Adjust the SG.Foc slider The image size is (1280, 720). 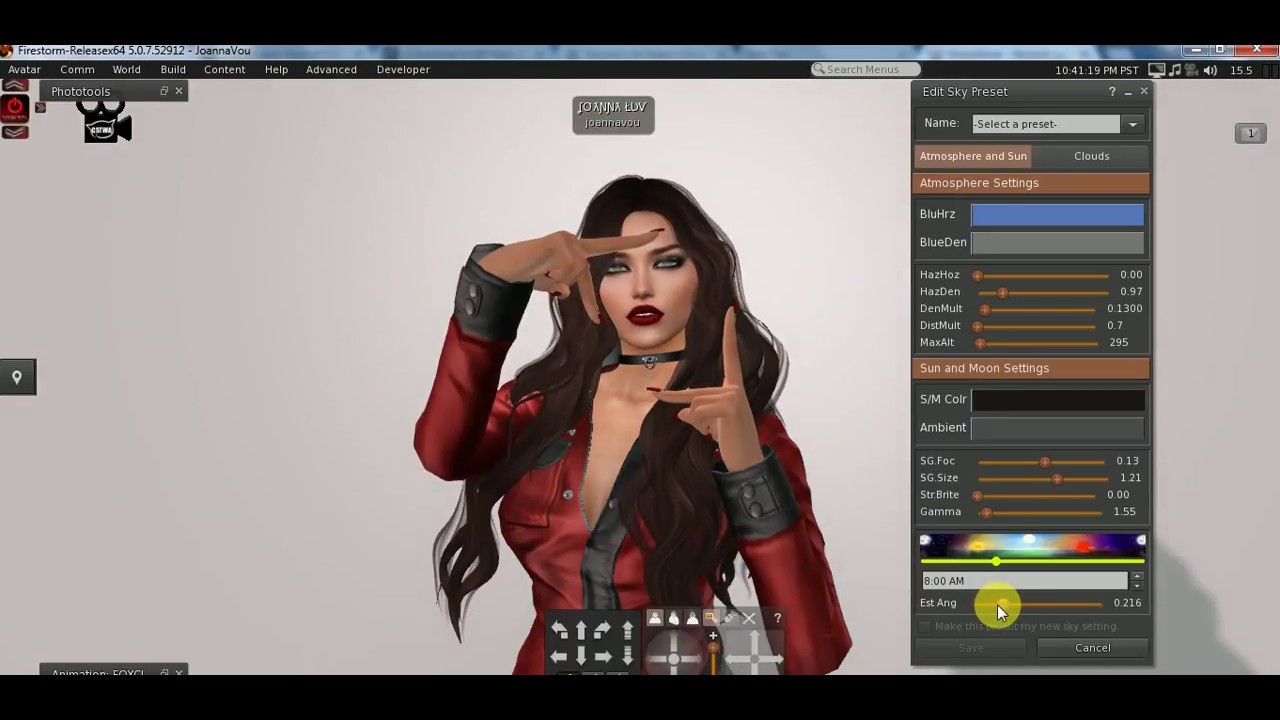[x=1041, y=461]
